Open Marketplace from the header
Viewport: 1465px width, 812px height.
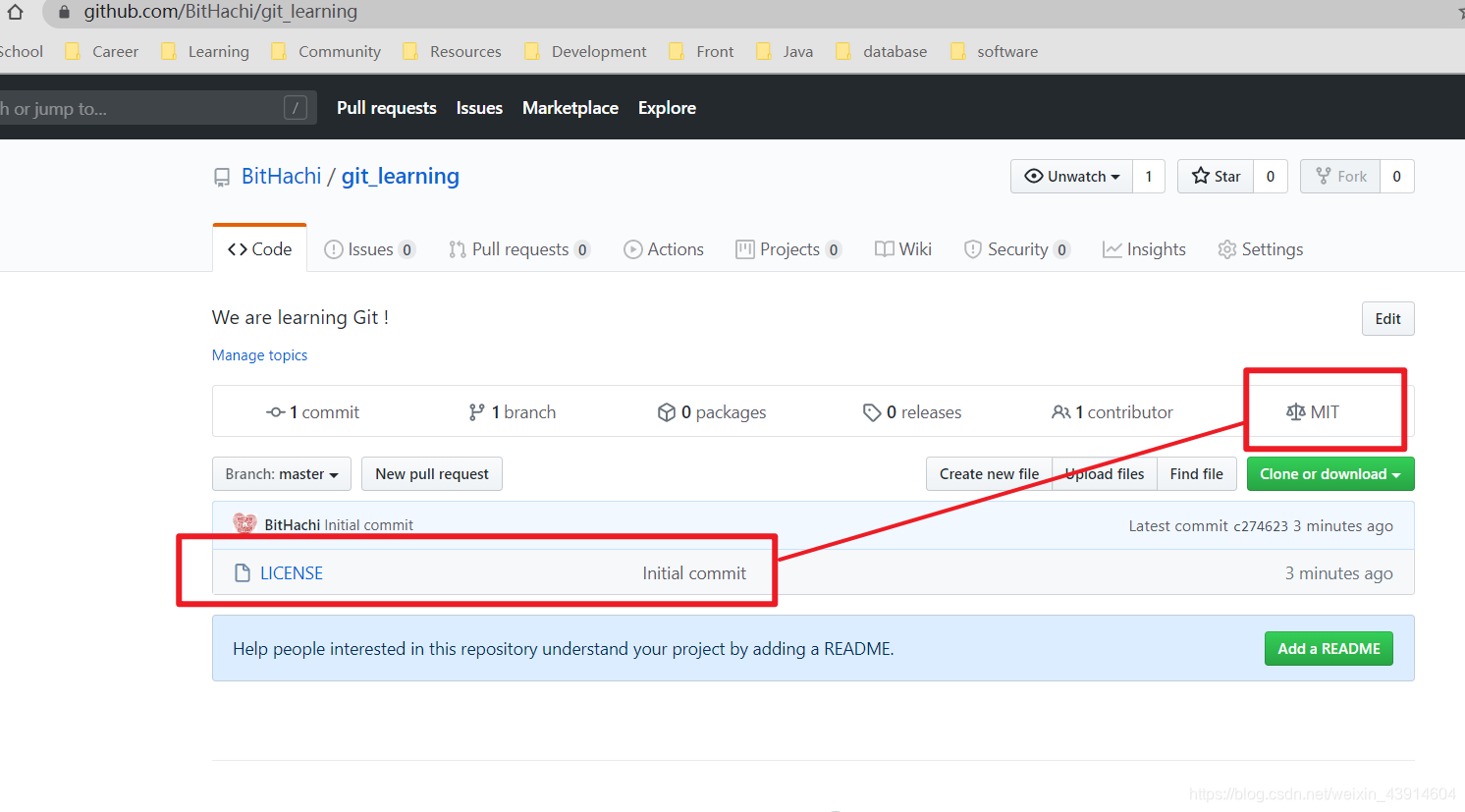pos(570,108)
